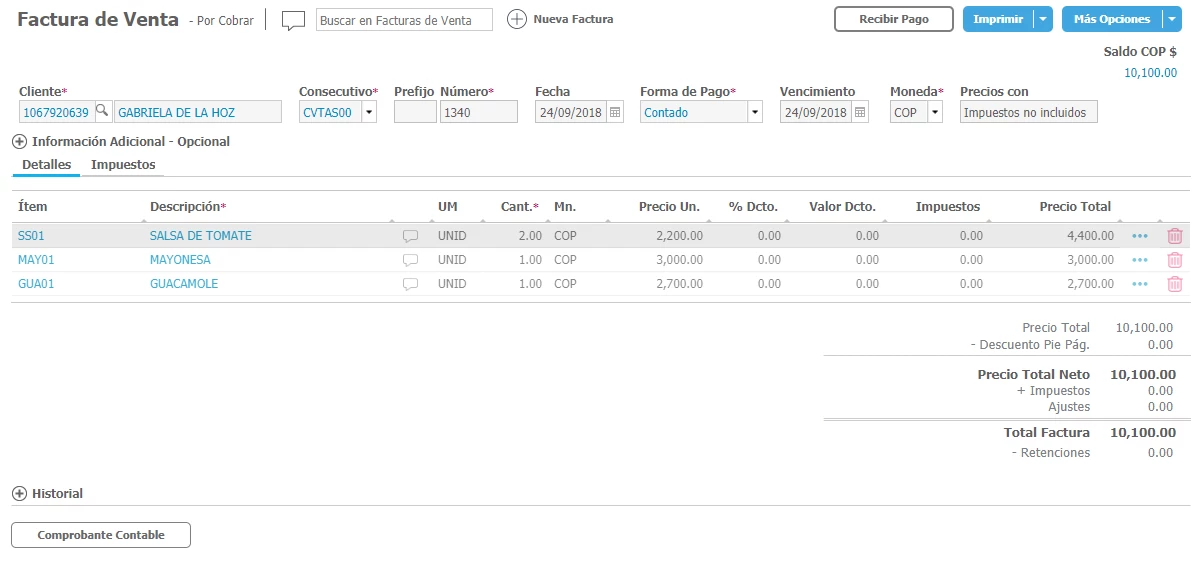Click the client search magnifier icon
The height and width of the screenshot is (580, 1202).
pos(102,112)
